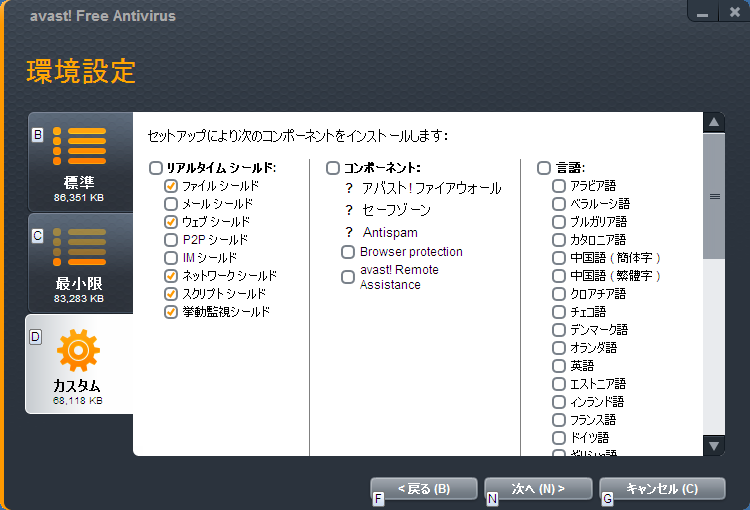Select the 最小限 install option icon
750x510 pixels.
tap(79, 247)
